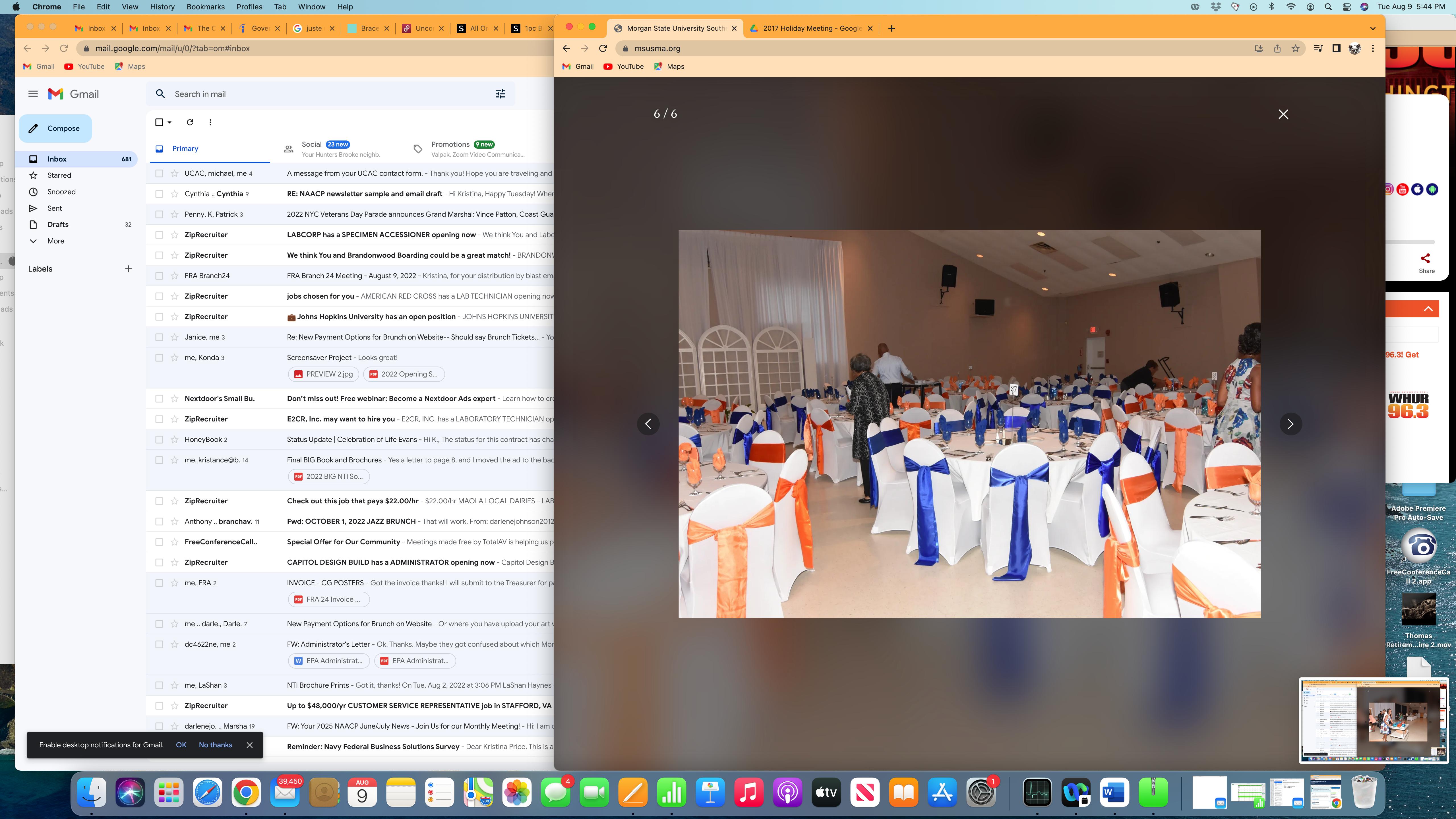Viewport: 1456px width, 819px height.
Task: Open the more actions three-dot menu
Action: click(210, 122)
